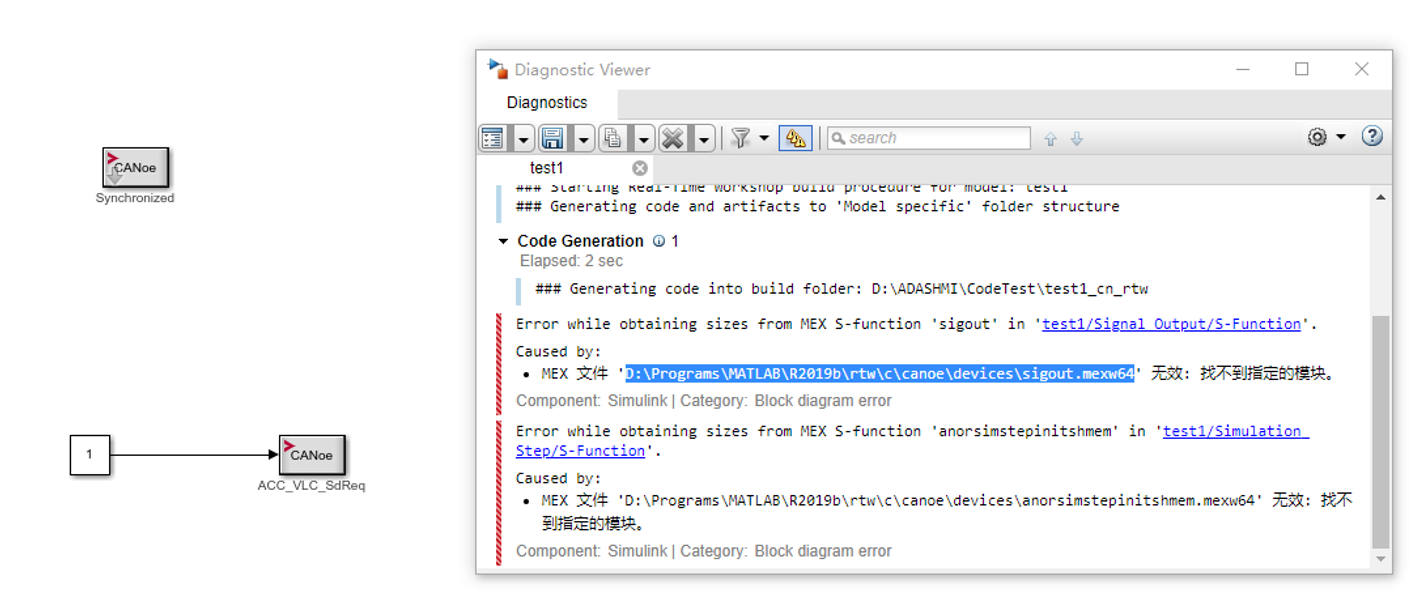Select the CANoe Synchronized block

coord(135,168)
